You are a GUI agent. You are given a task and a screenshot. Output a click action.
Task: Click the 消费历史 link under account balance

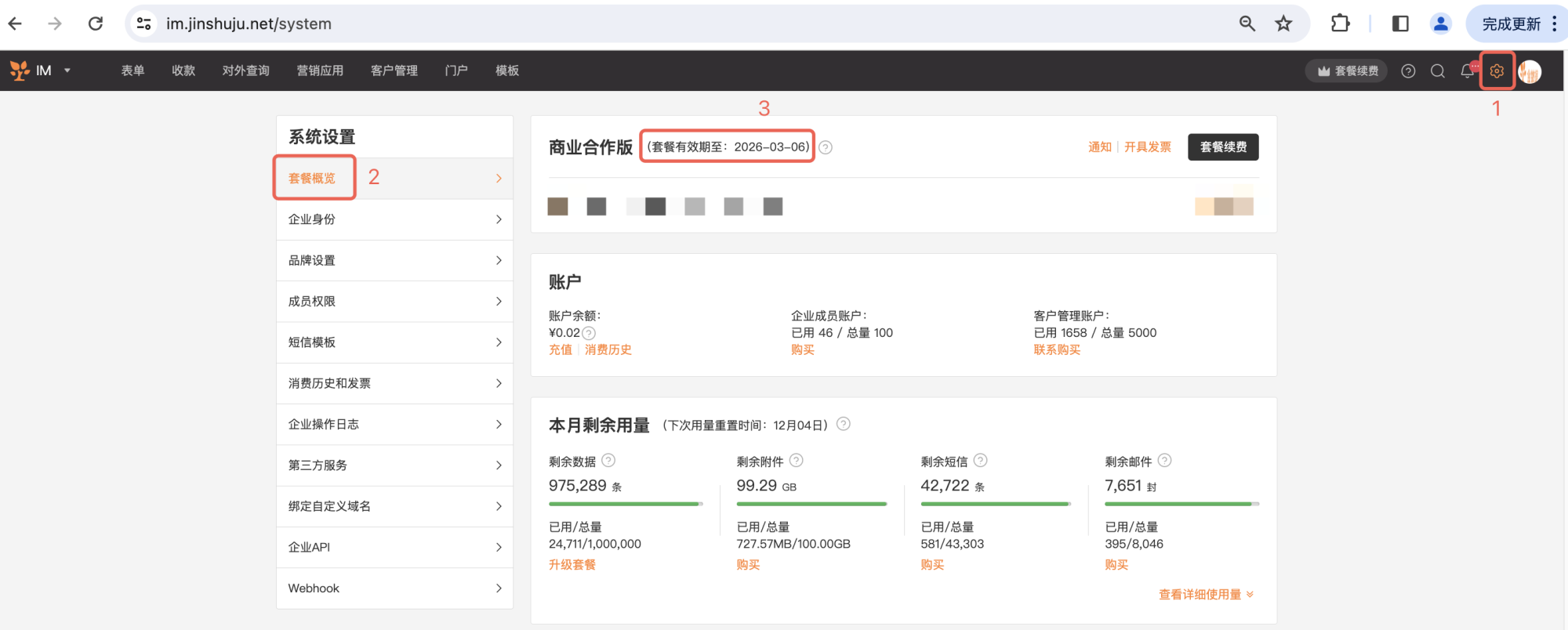[x=608, y=350]
